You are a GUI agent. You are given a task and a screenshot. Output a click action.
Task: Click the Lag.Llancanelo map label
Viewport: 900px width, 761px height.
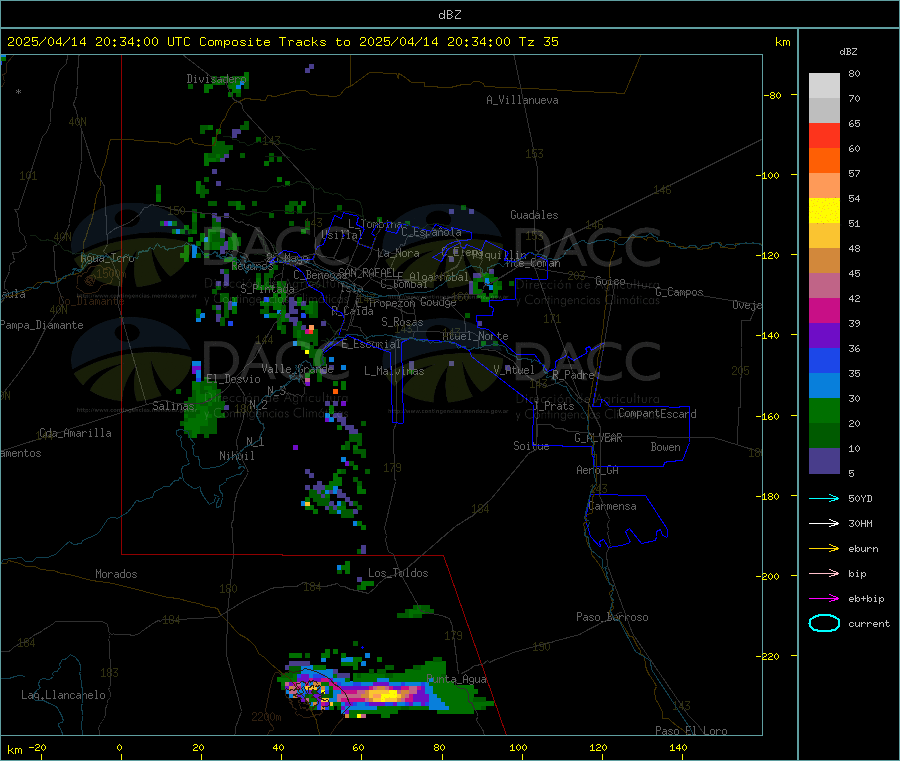tap(63, 695)
